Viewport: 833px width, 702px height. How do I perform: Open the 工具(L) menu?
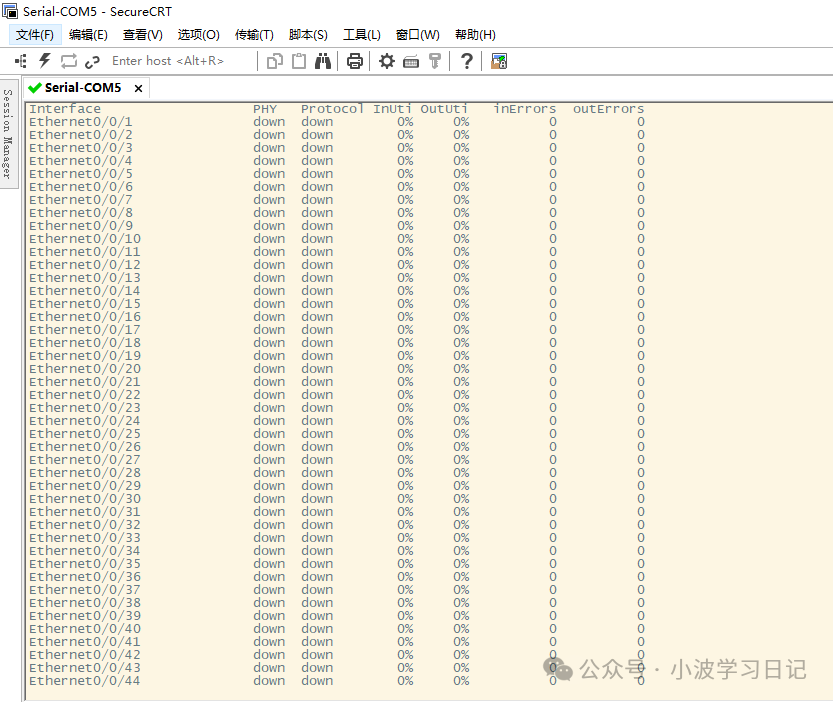coord(361,34)
